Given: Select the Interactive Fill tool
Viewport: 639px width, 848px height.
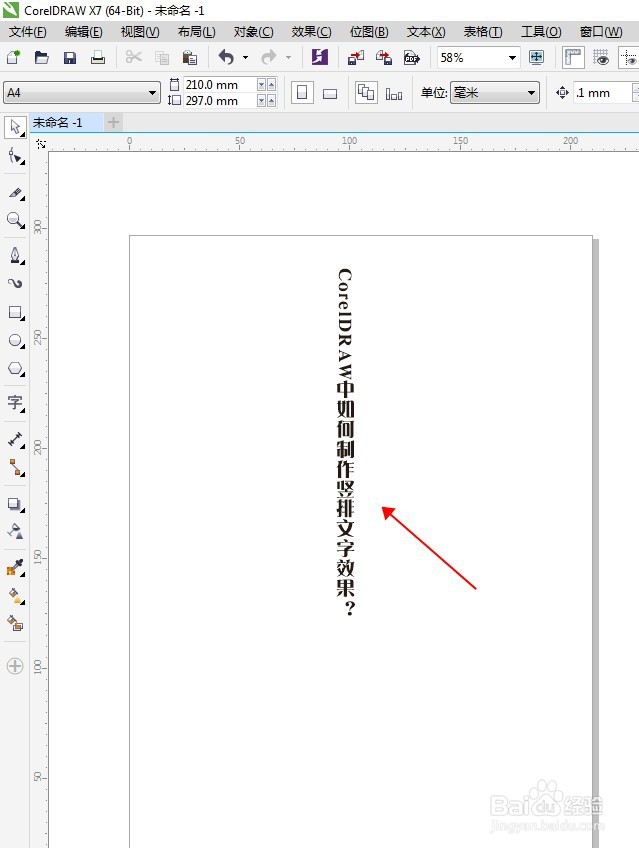Looking at the screenshot, I should pos(15,595).
